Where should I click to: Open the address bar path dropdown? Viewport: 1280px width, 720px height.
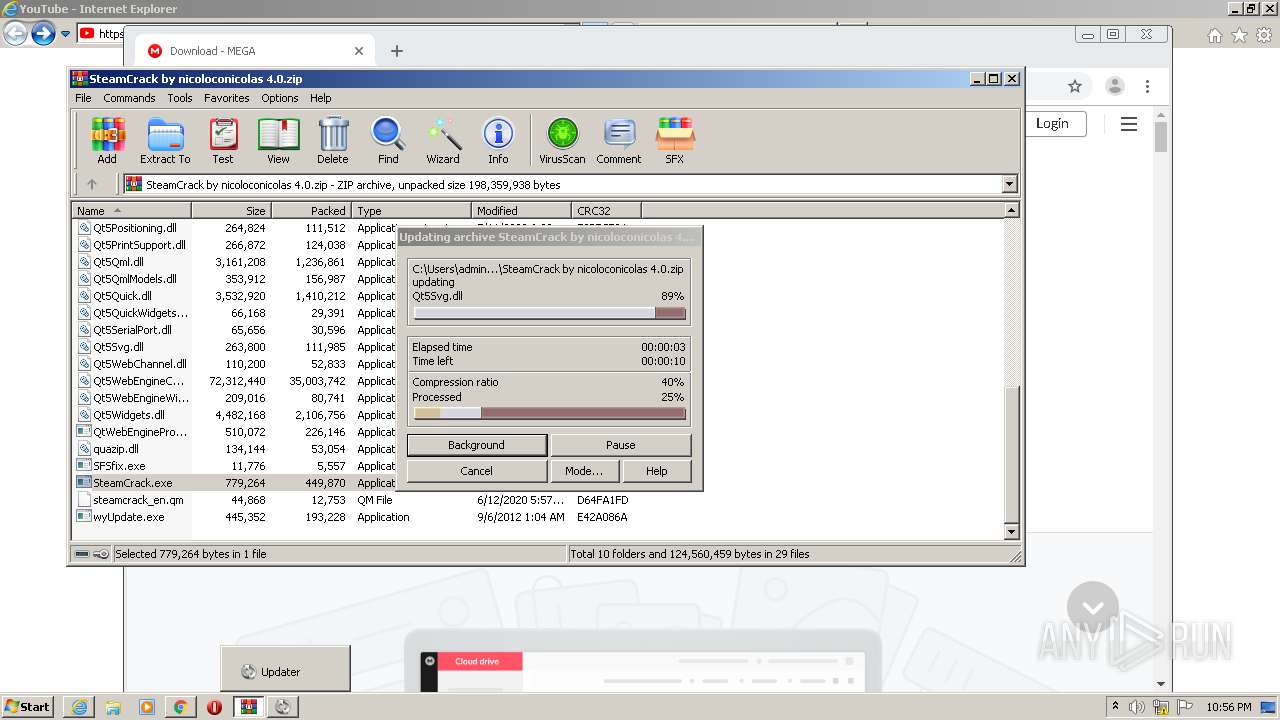[x=1009, y=184]
